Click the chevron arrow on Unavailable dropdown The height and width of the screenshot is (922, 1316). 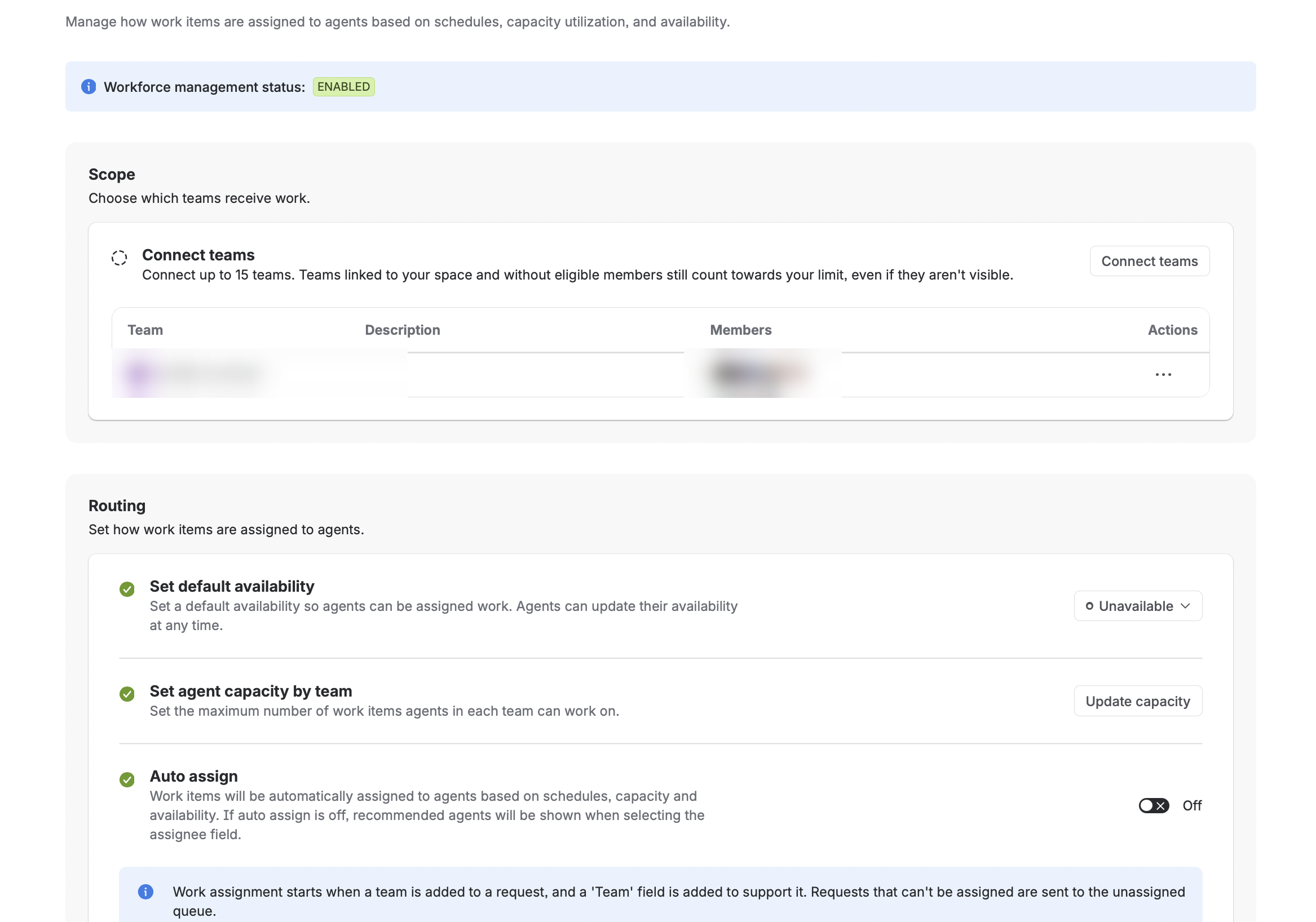pyautogui.click(x=1186, y=606)
